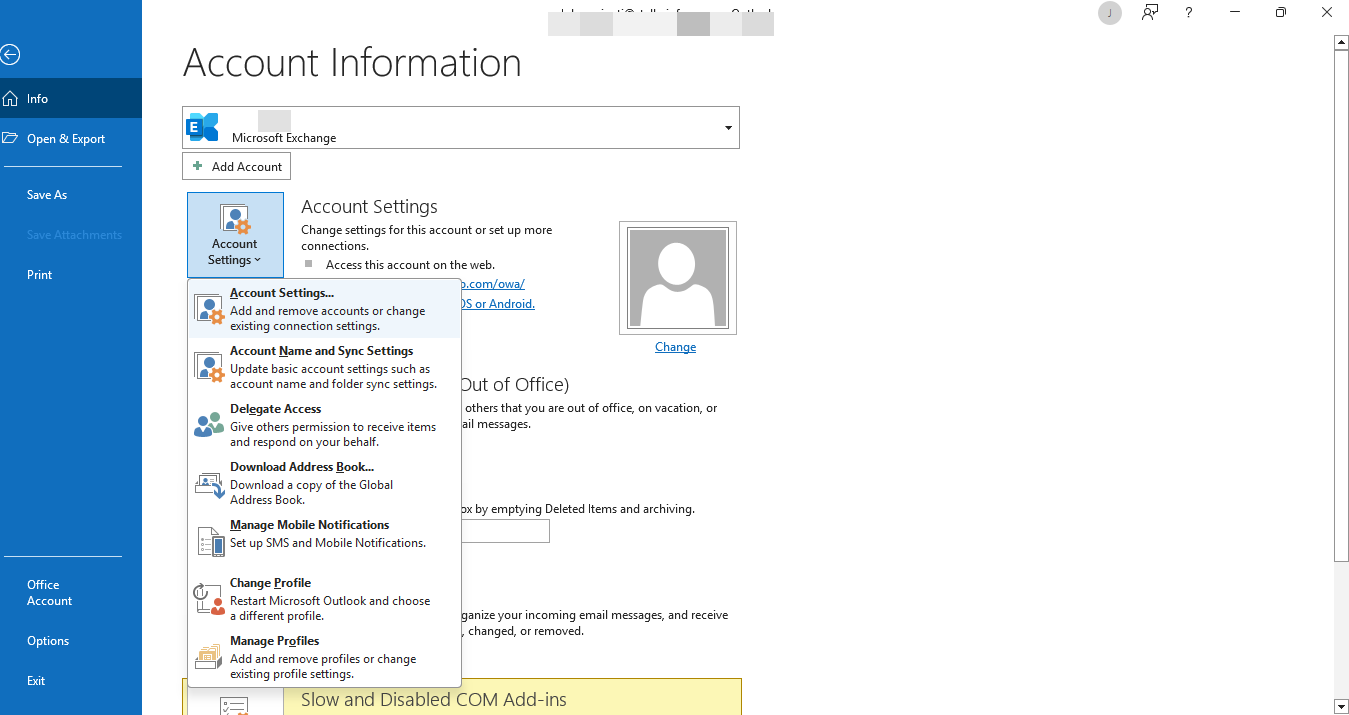
Task: Open the Info tab
Action: (71, 98)
